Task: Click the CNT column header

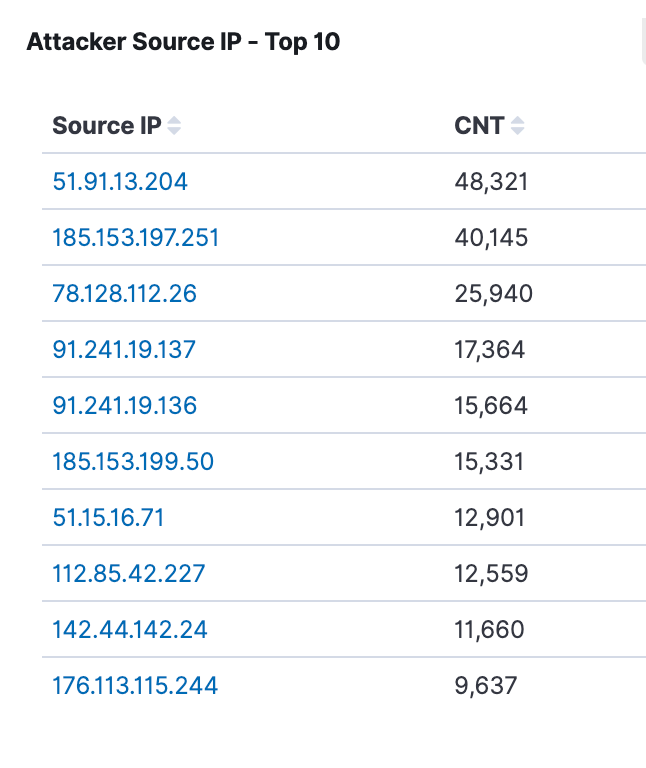Action: click(479, 126)
